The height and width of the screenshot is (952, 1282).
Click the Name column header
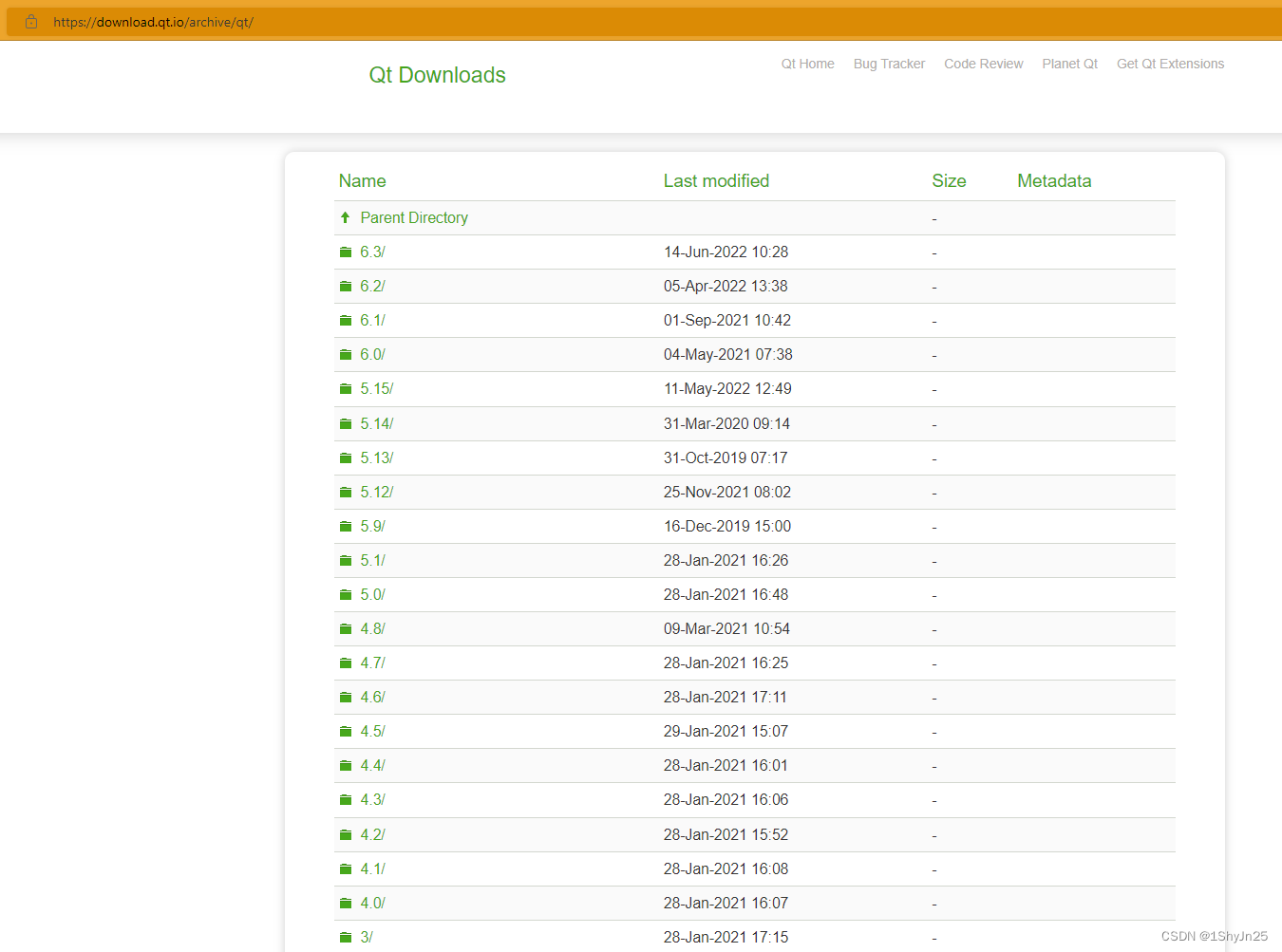click(362, 180)
